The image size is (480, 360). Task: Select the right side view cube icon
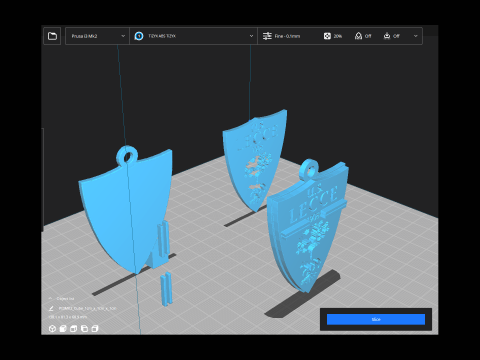(95, 329)
